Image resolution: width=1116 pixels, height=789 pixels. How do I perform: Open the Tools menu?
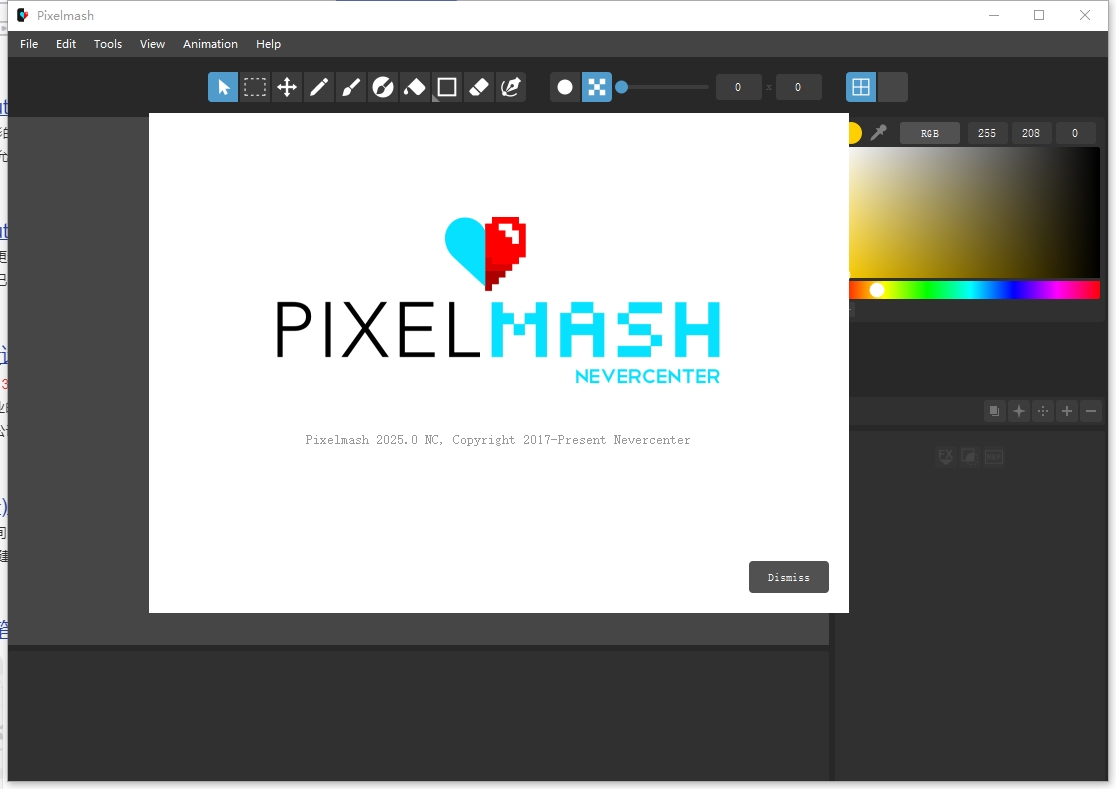108,44
